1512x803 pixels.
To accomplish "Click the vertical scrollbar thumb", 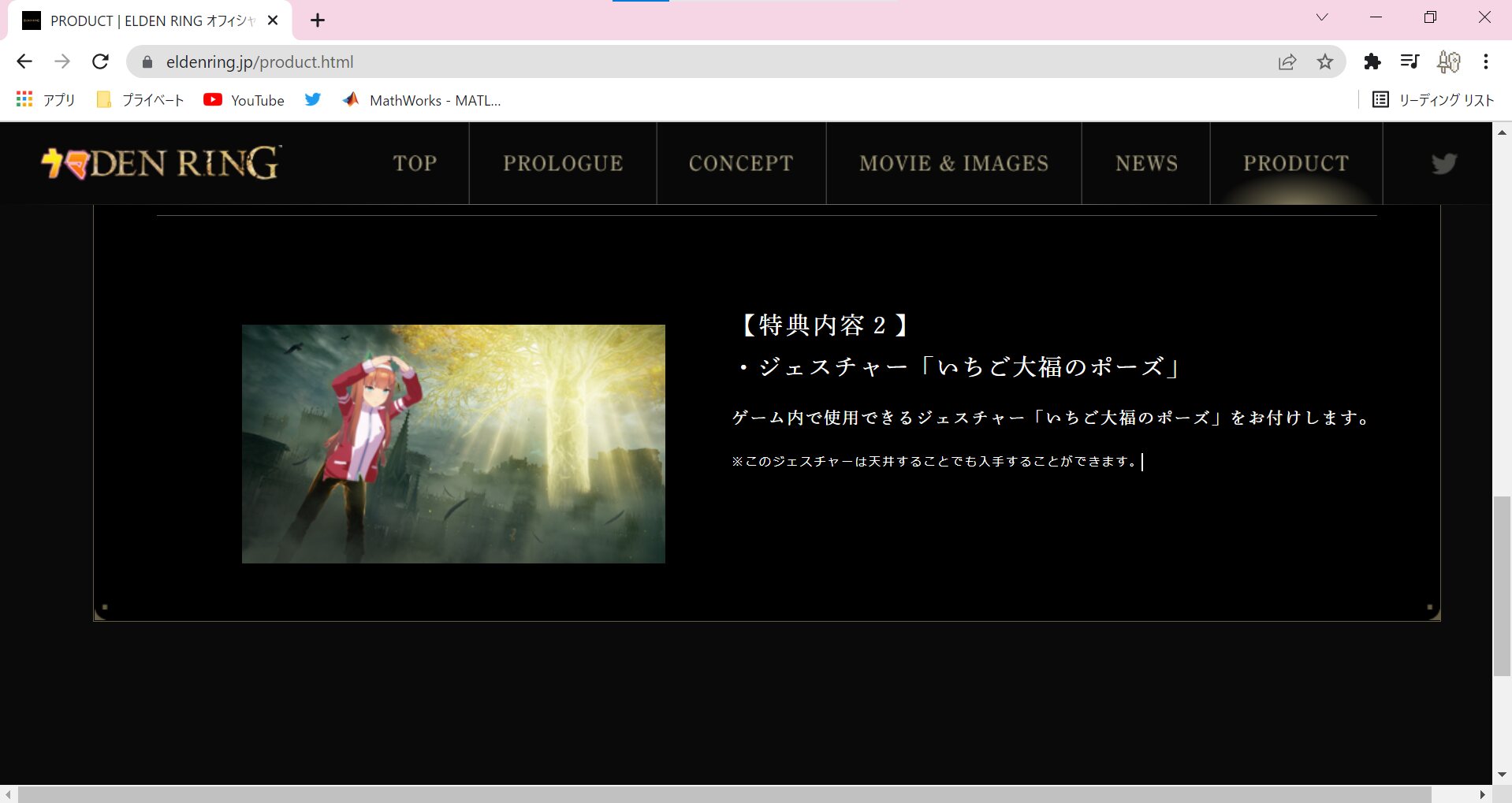I will [1502, 586].
